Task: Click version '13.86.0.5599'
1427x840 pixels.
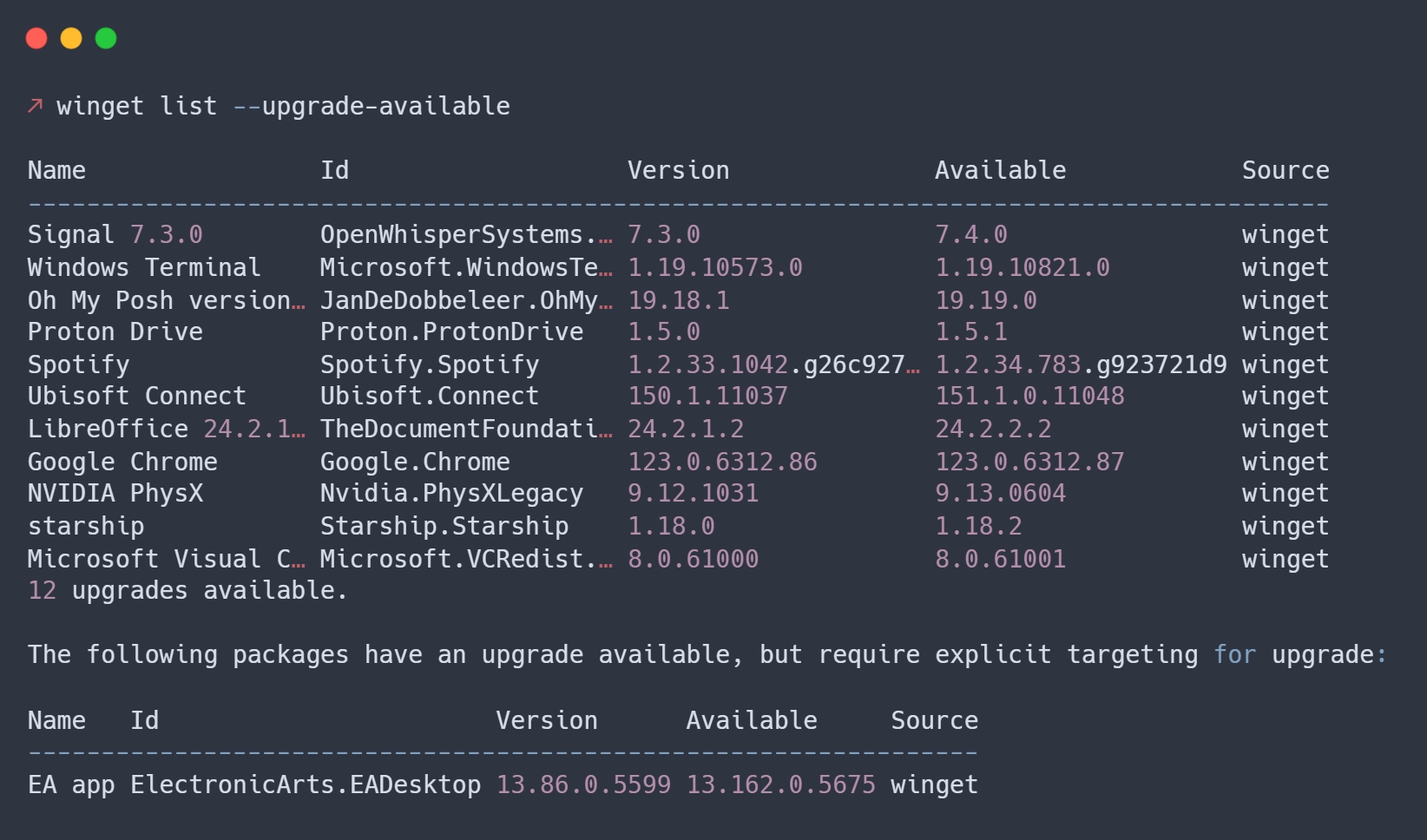Action: coord(583,784)
